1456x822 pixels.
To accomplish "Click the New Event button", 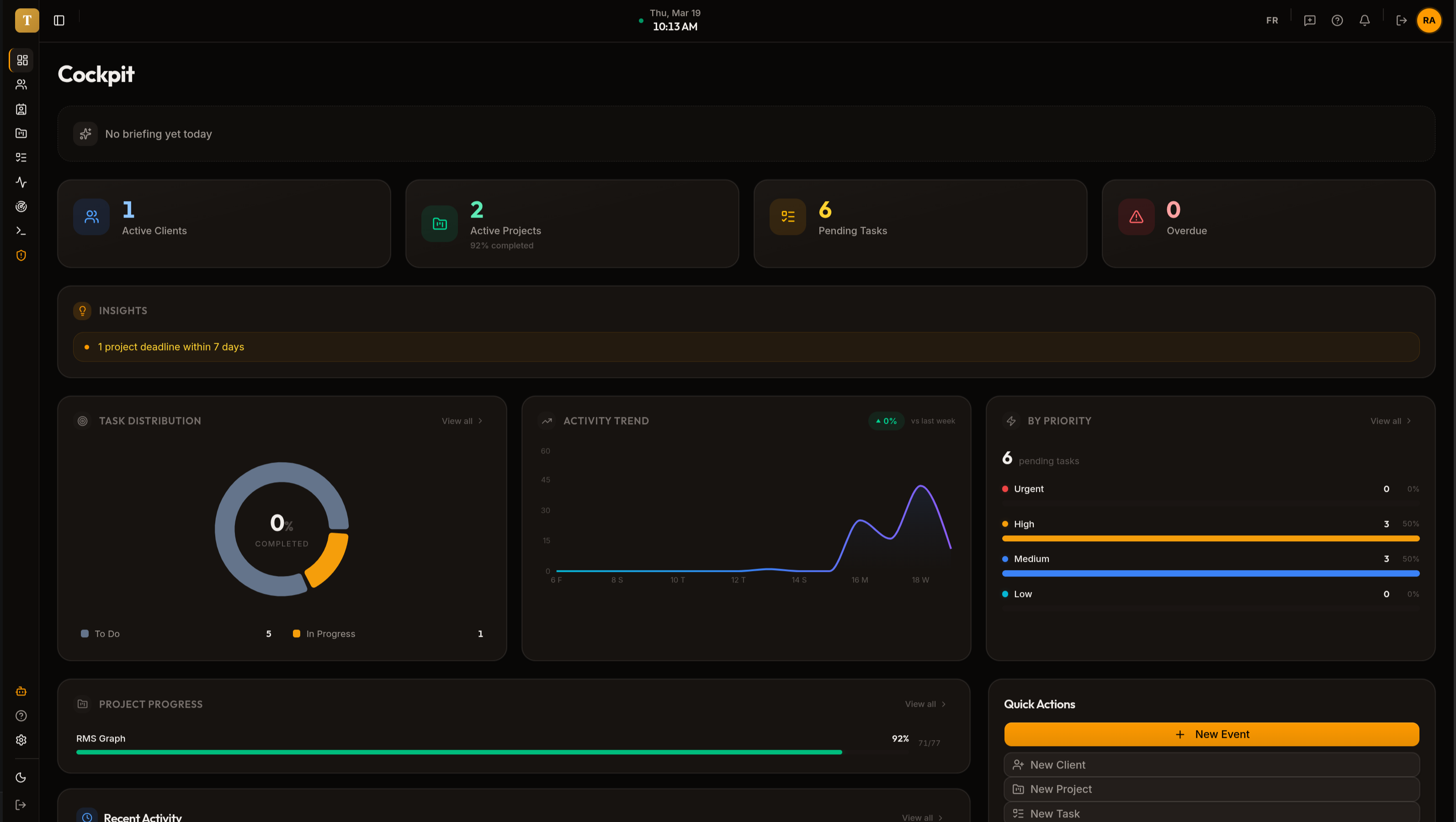I will click(x=1211, y=734).
